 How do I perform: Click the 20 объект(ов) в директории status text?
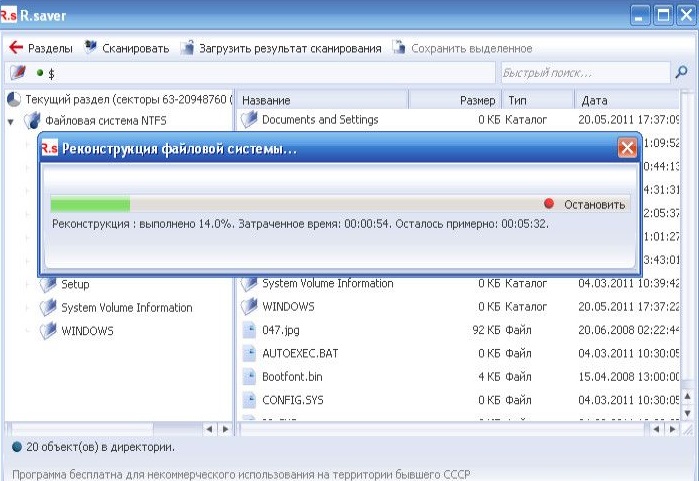100,447
